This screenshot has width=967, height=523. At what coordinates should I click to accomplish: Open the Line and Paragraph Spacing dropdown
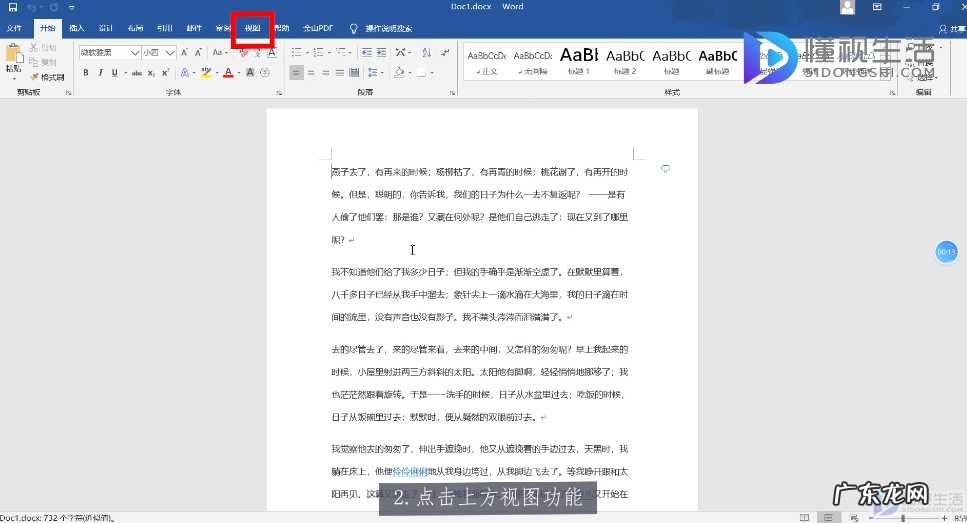click(374, 73)
